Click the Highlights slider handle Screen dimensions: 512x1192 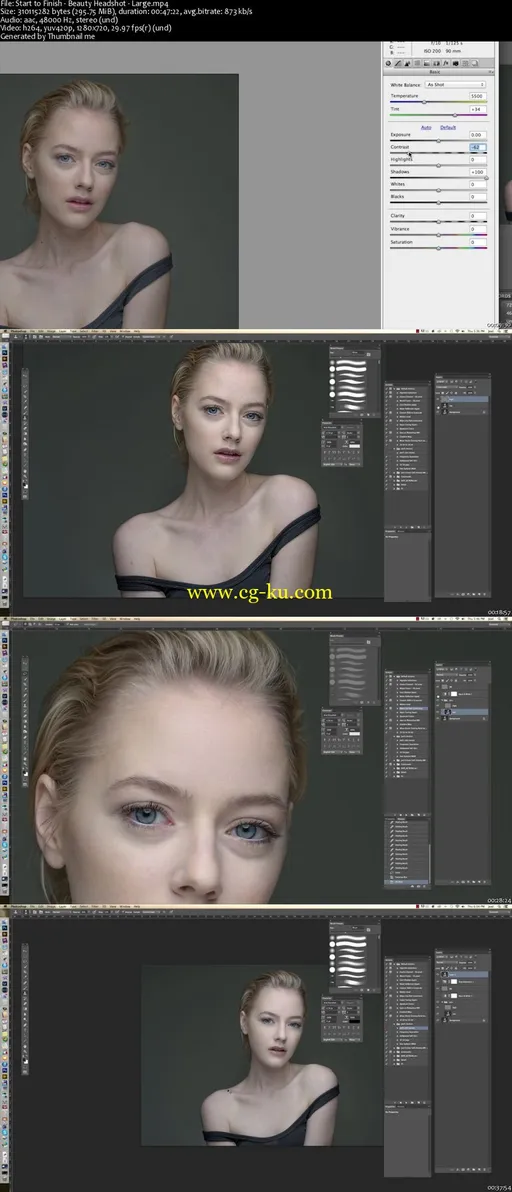pyautogui.click(x=438, y=166)
